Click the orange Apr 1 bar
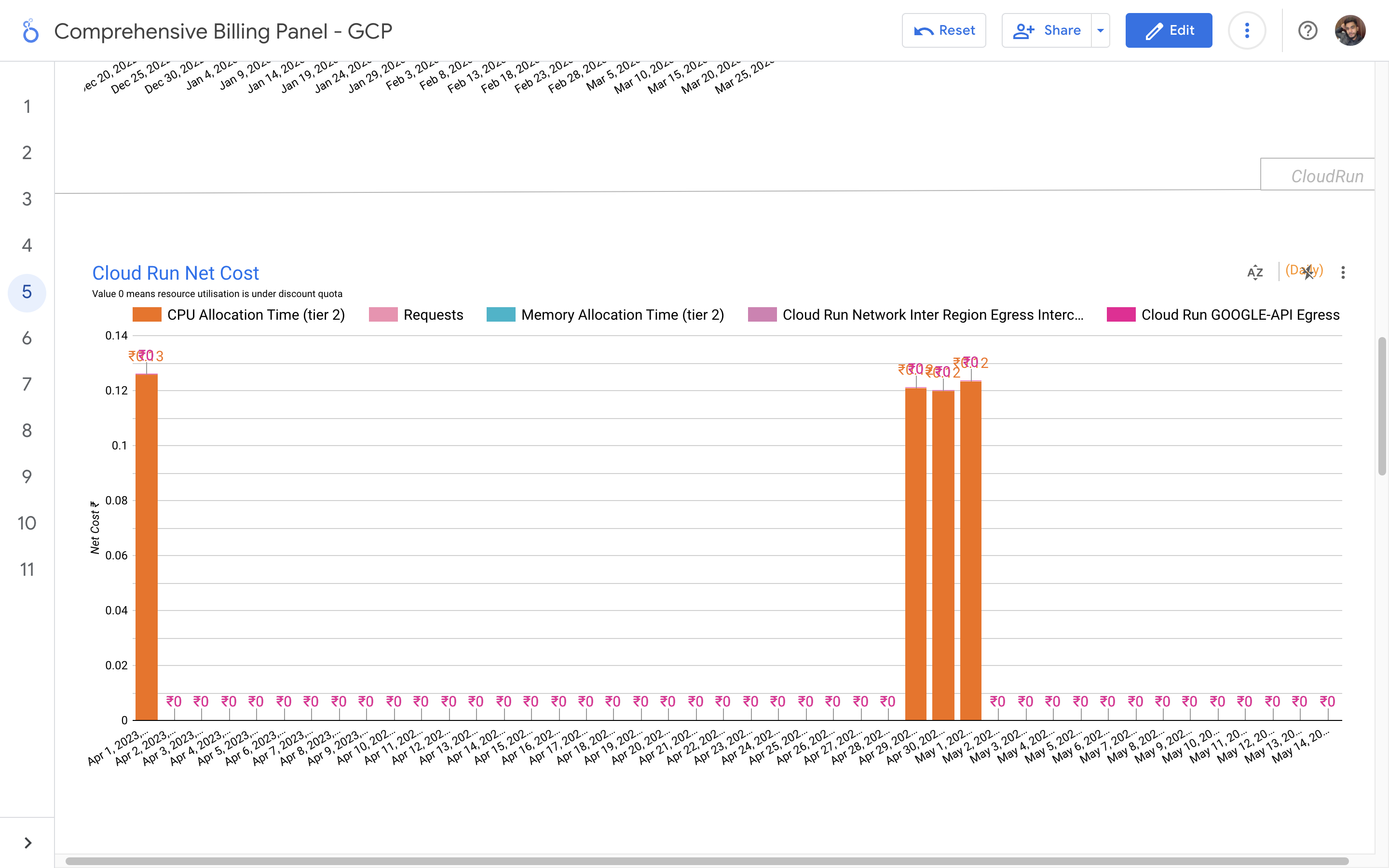1389x868 pixels. 146,545
